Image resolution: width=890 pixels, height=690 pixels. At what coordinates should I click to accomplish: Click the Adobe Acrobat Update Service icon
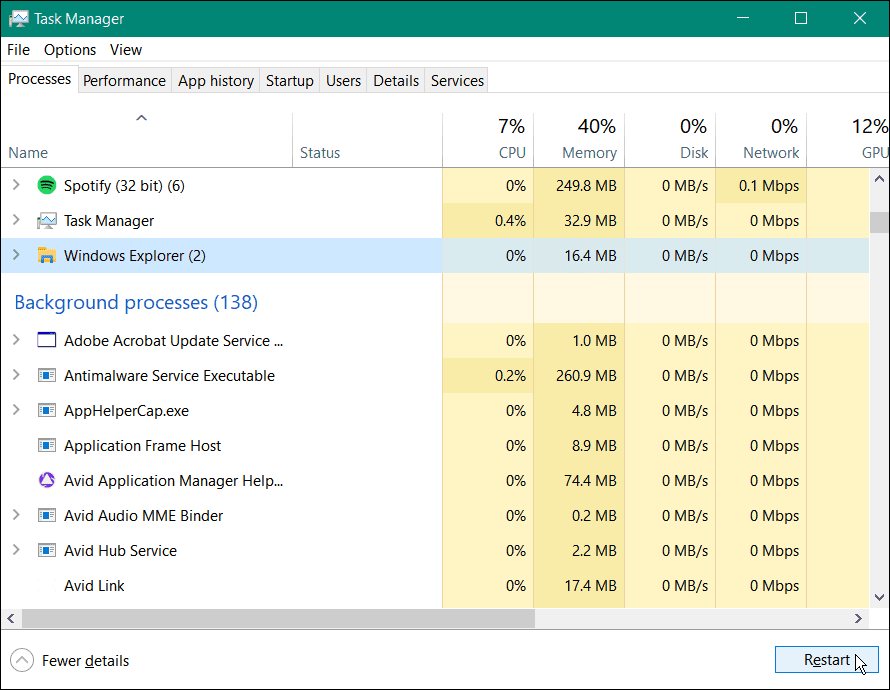click(x=46, y=340)
